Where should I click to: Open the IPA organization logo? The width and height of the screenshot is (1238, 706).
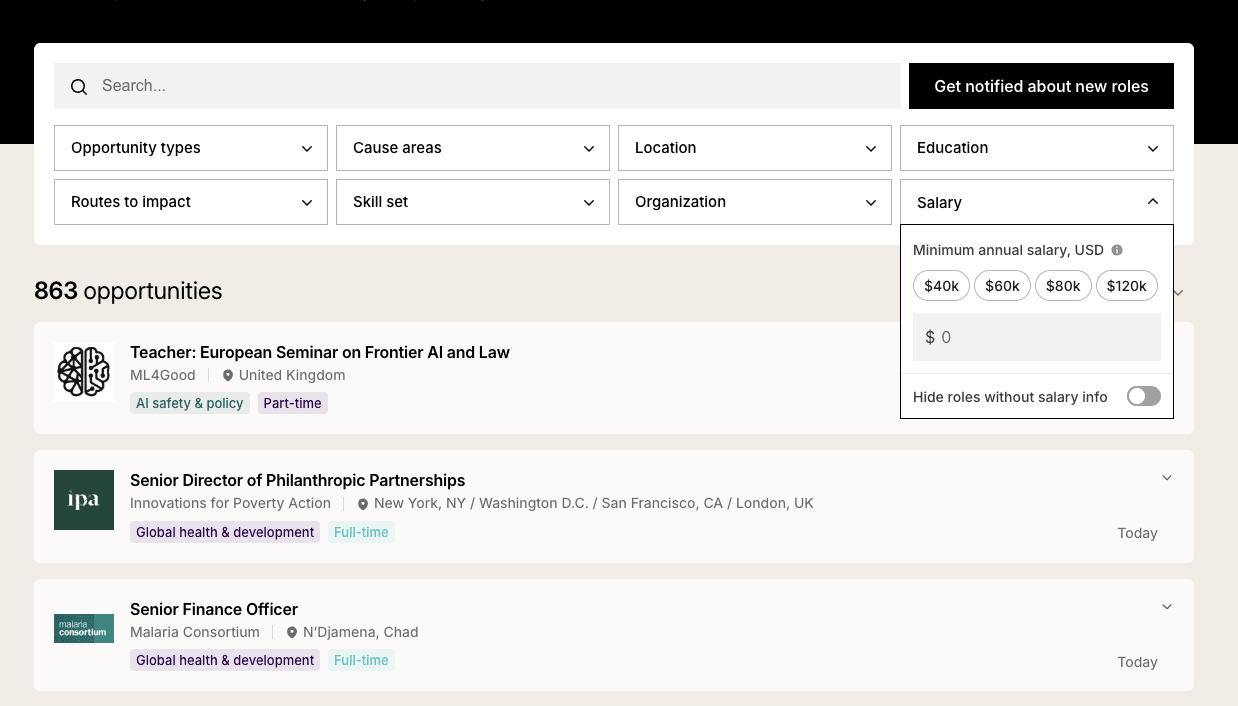click(x=84, y=500)
